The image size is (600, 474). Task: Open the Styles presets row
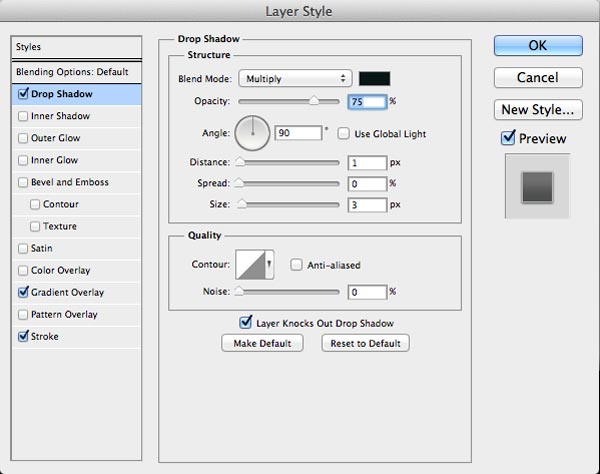click(x=77, y=47)
